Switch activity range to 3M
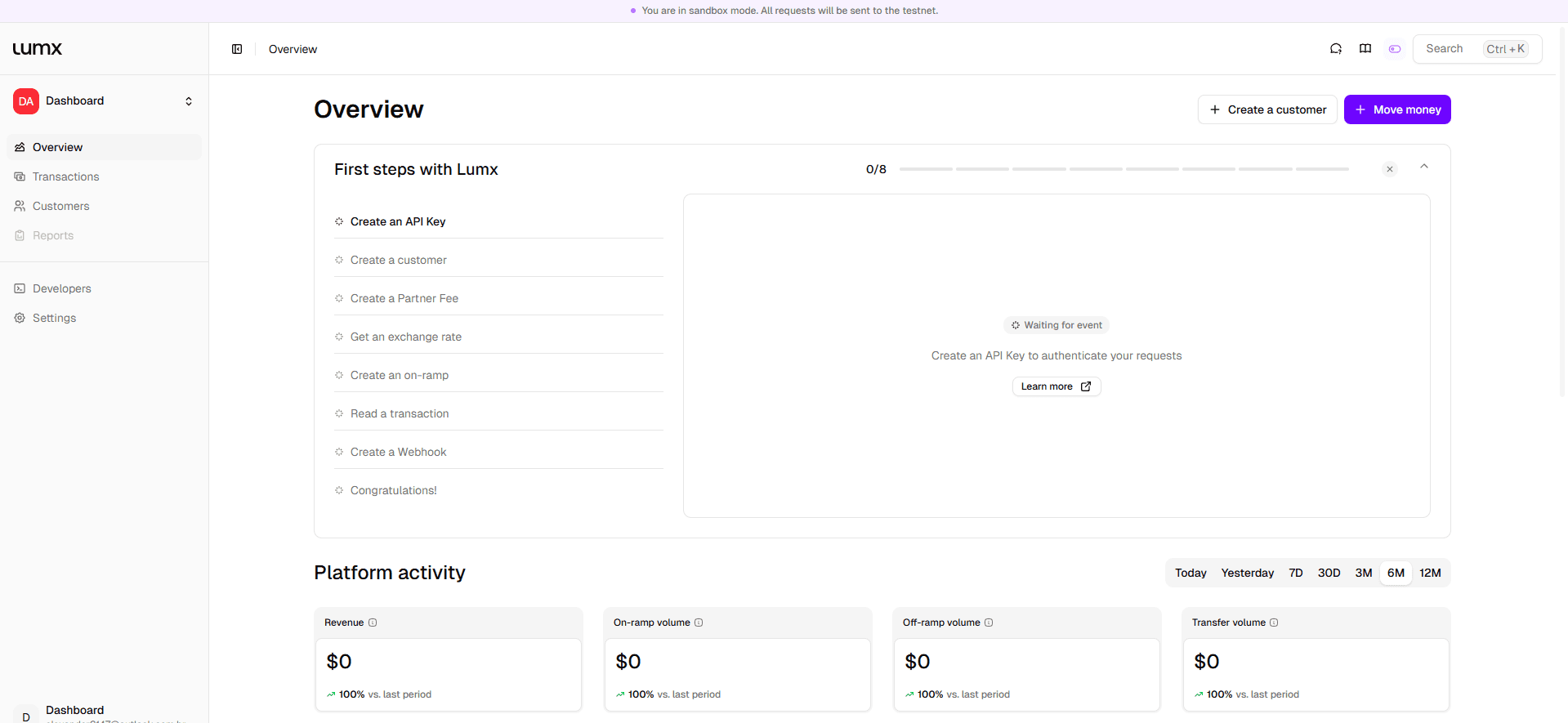The image size is (1568, 723). pos(1364,573)
